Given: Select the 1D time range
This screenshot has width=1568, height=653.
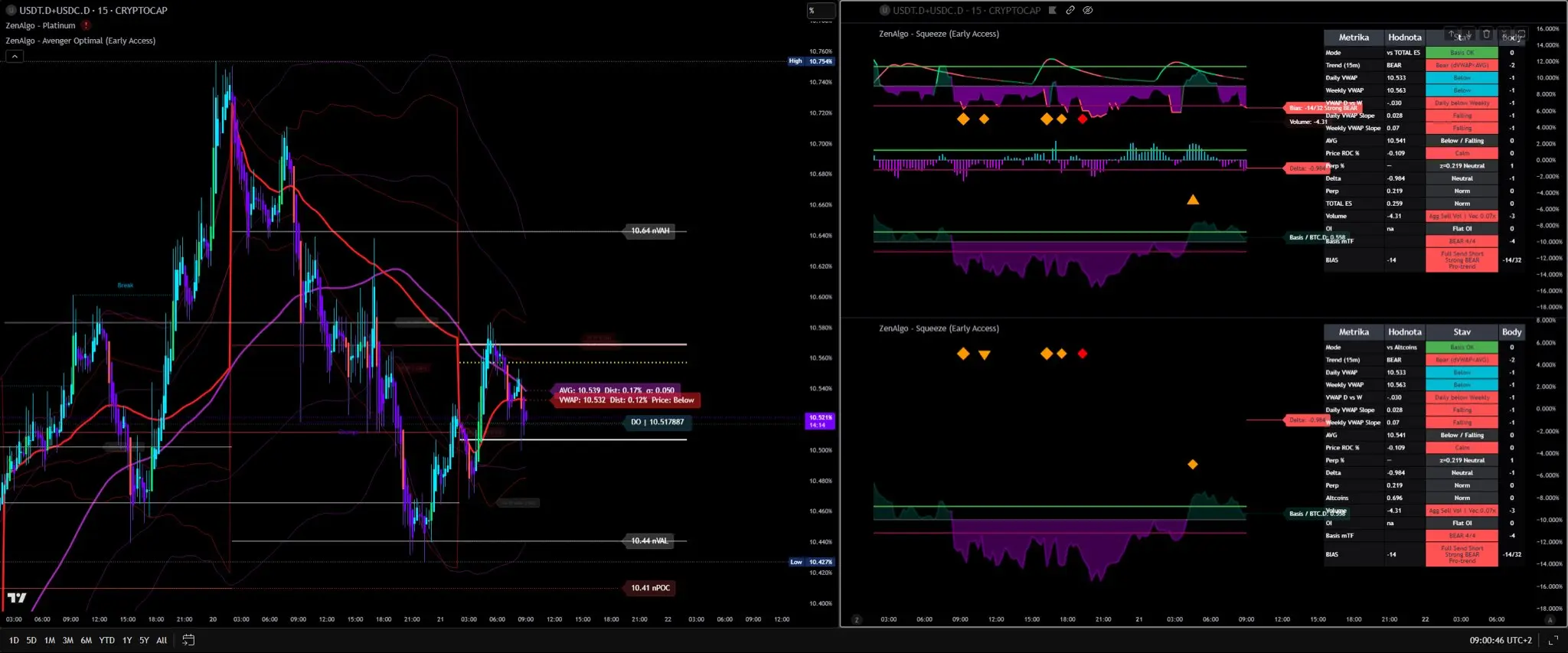Looking at the screenshot, I should pos(14,640).
